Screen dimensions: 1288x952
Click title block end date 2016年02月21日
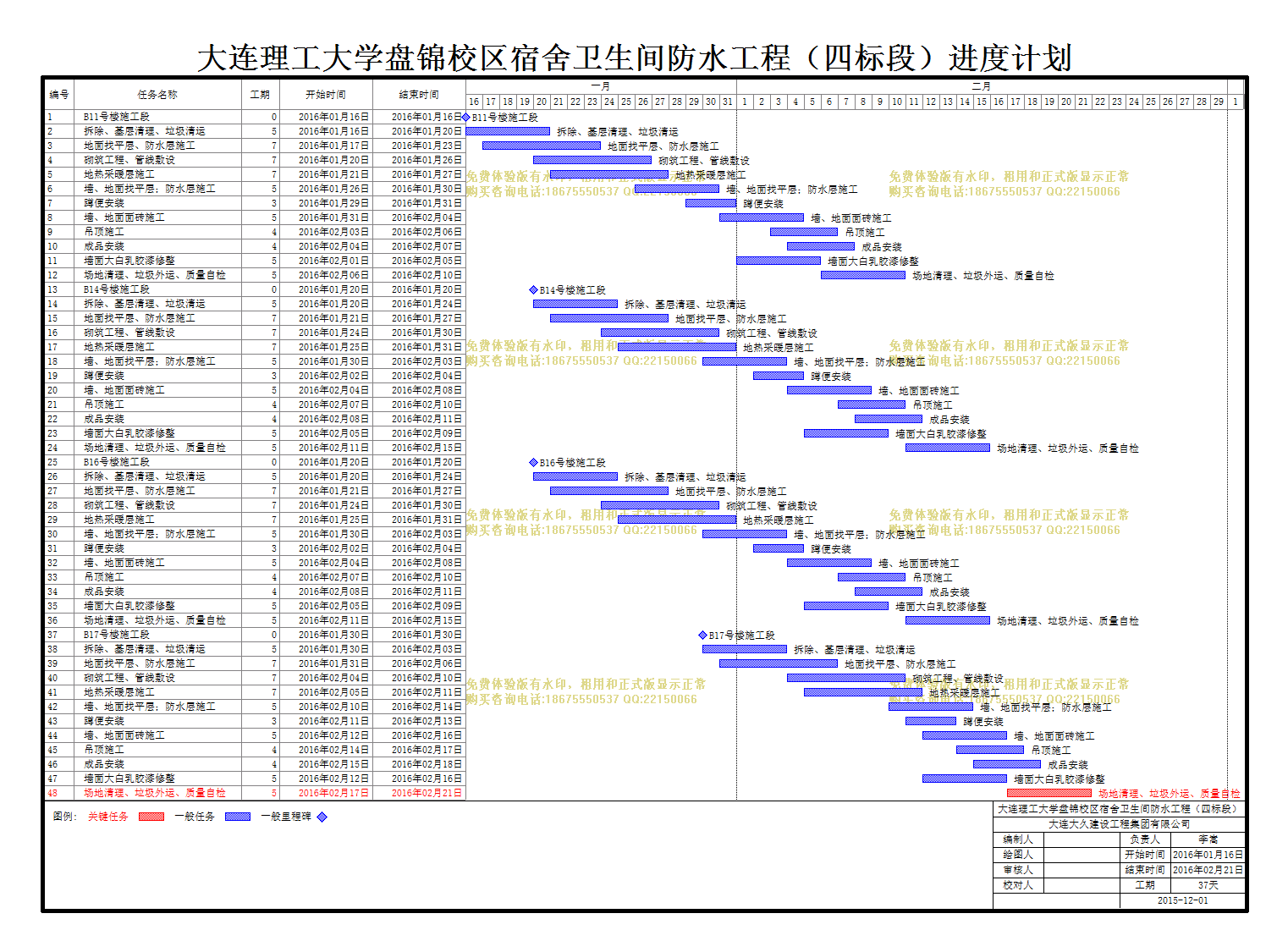tap(1208, 870)
